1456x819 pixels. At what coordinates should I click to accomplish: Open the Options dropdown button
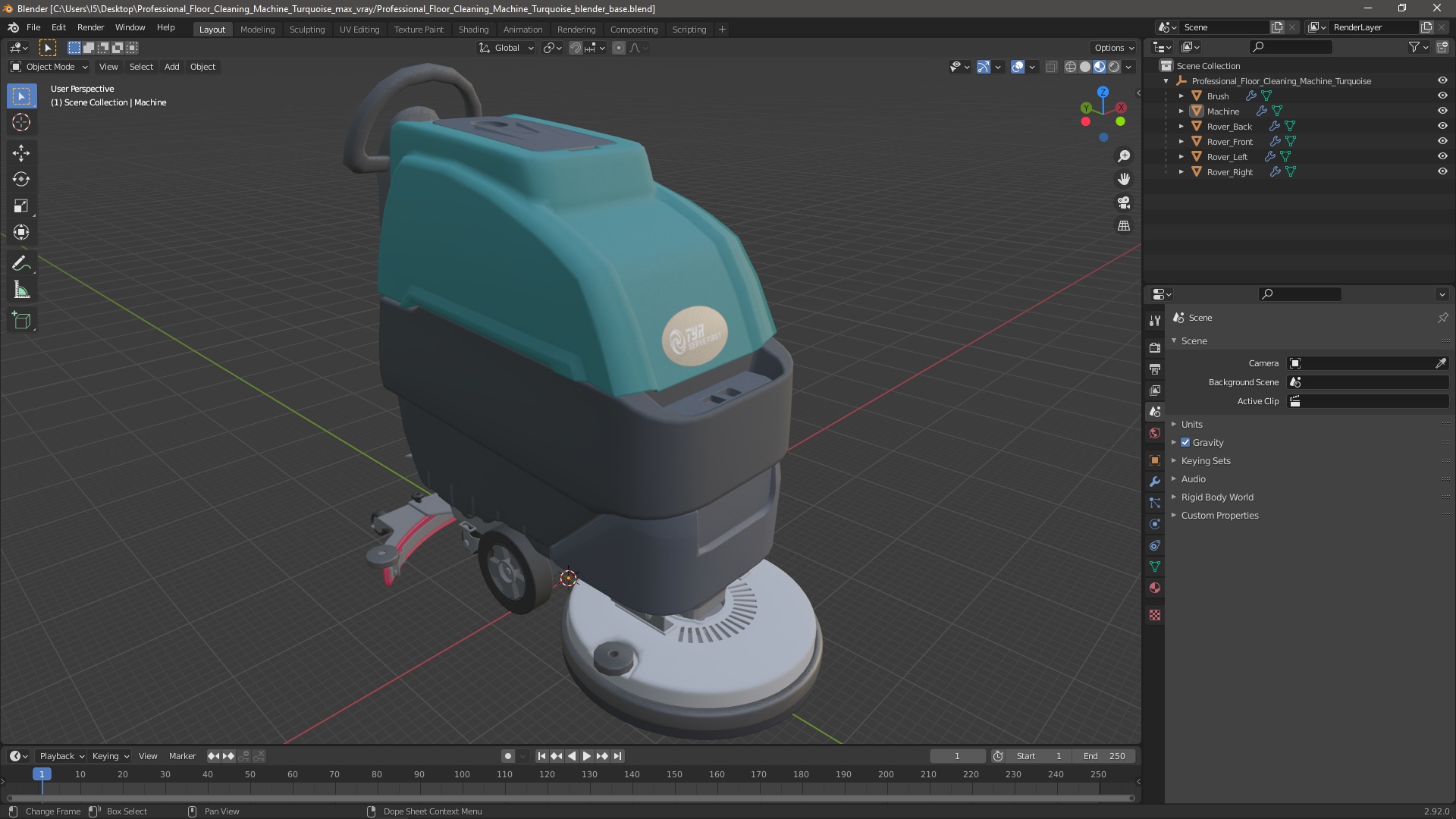(1114, 48)
